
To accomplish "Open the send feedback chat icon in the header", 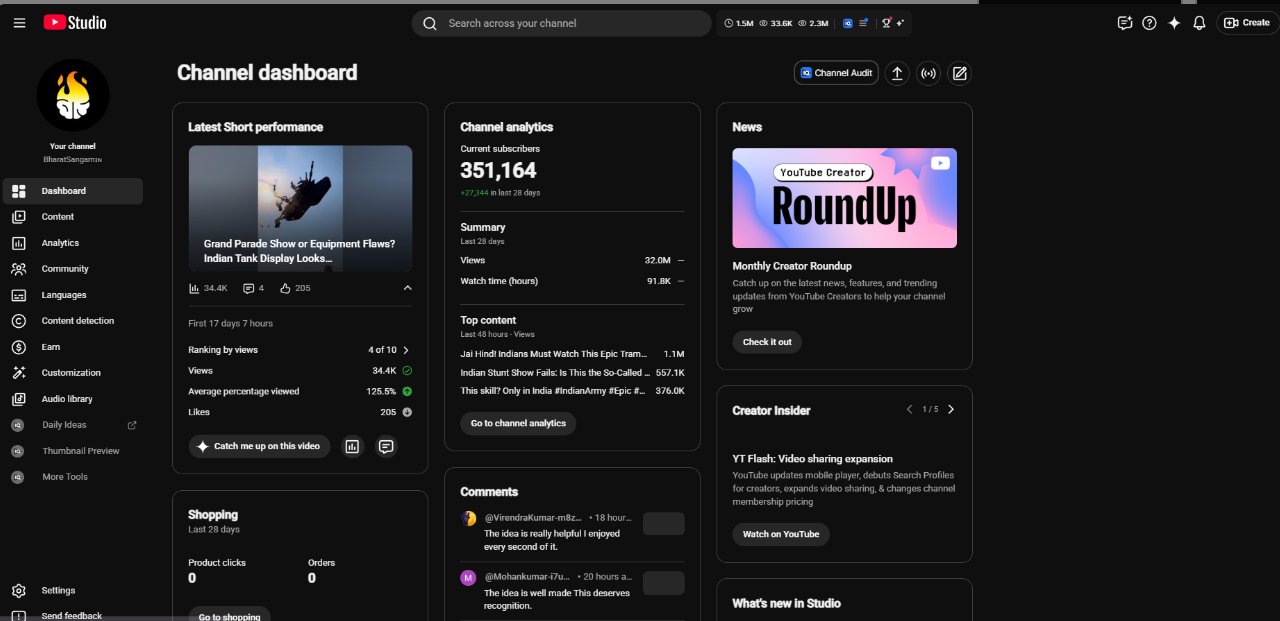I will tap(1125, 23).
